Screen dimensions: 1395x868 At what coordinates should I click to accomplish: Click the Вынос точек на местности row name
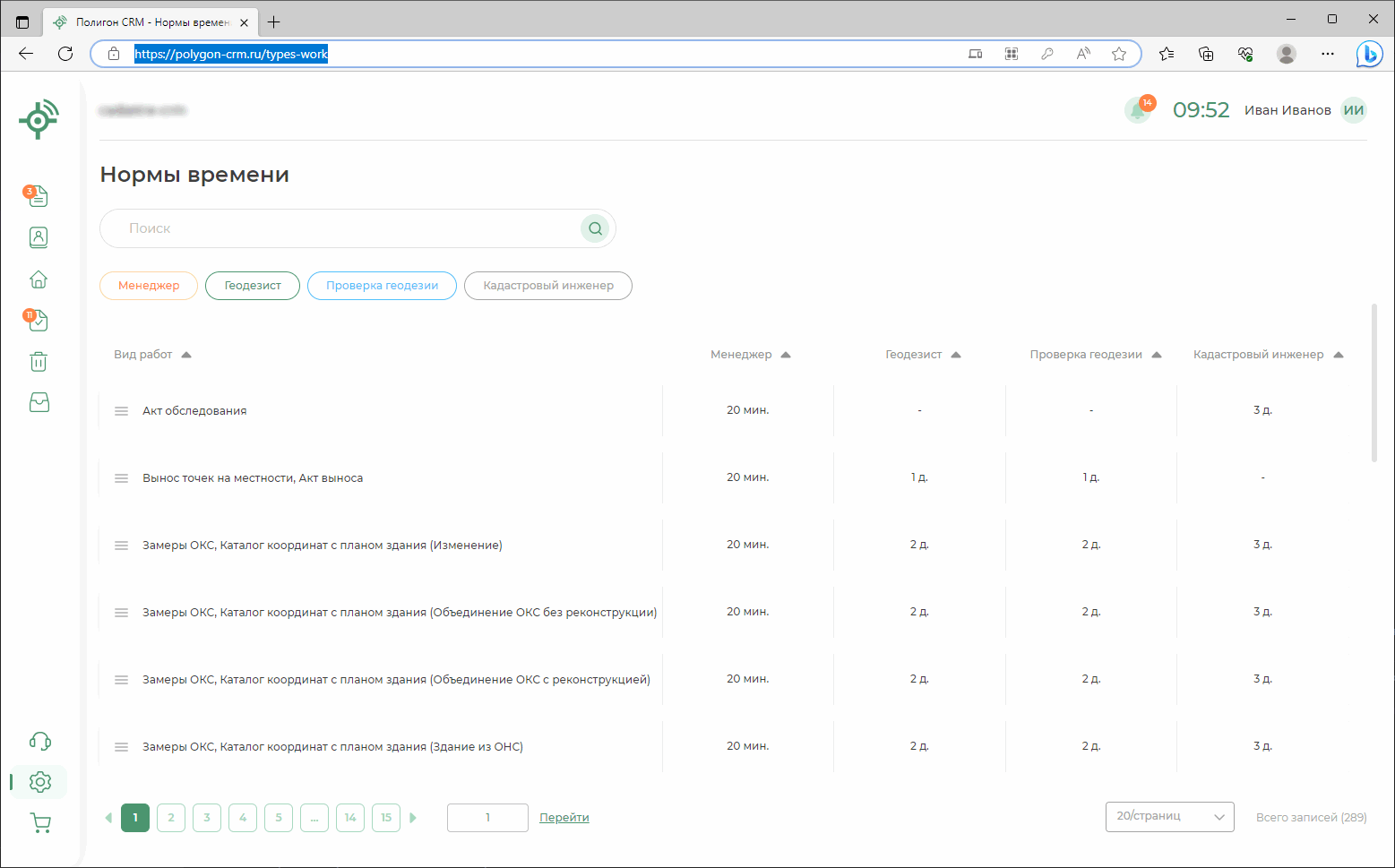click(x=253, y=478)
